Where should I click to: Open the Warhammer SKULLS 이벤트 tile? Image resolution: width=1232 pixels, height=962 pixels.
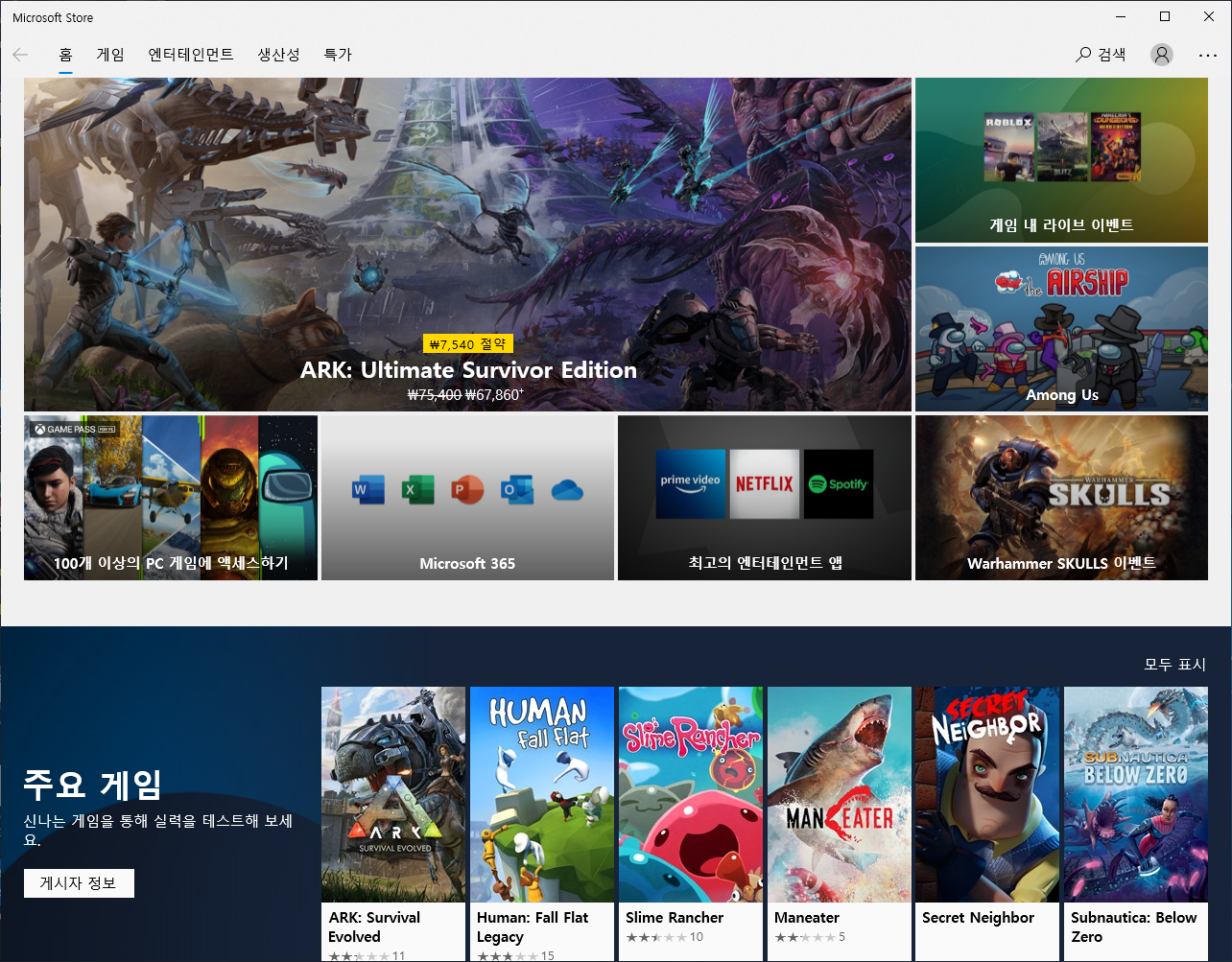[1061, 498]
